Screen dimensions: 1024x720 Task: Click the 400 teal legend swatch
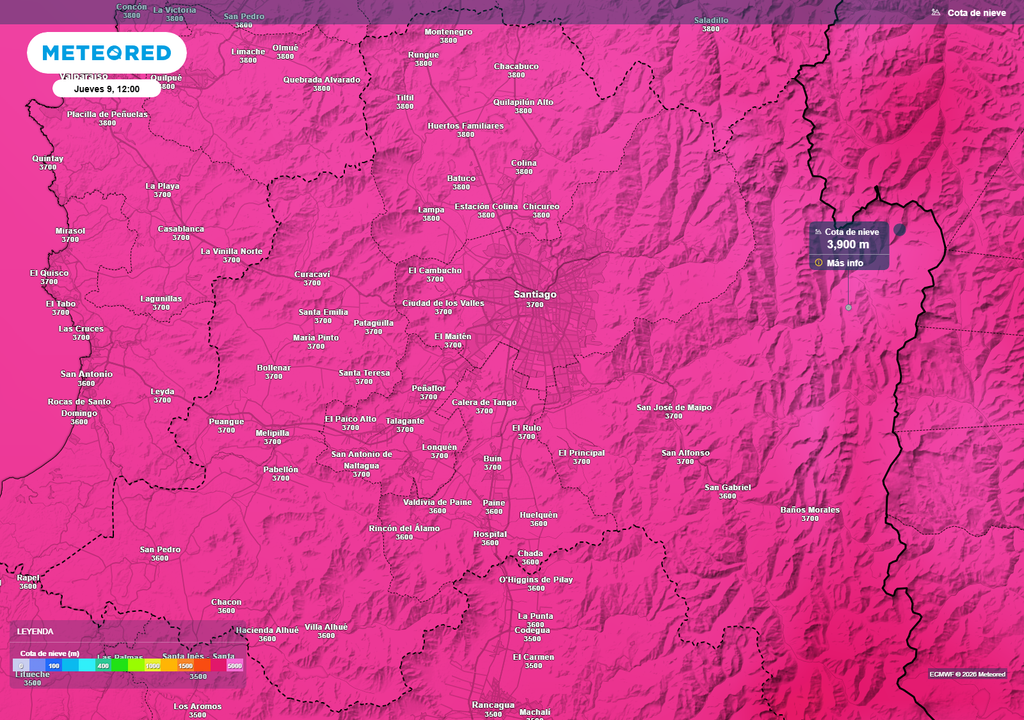click(x=103, y=665)
